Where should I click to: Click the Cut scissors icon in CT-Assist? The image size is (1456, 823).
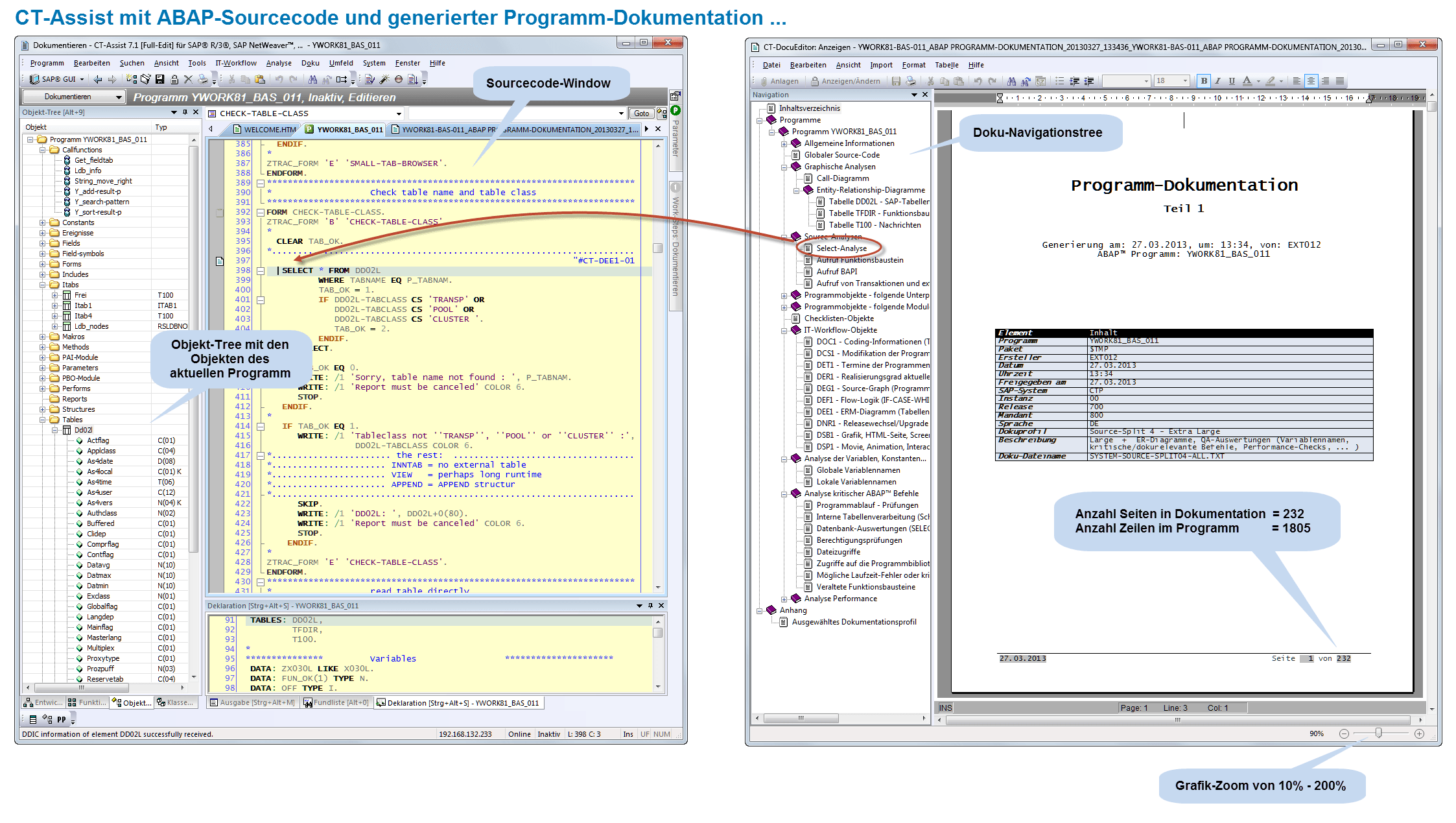(x=232, y=79)
